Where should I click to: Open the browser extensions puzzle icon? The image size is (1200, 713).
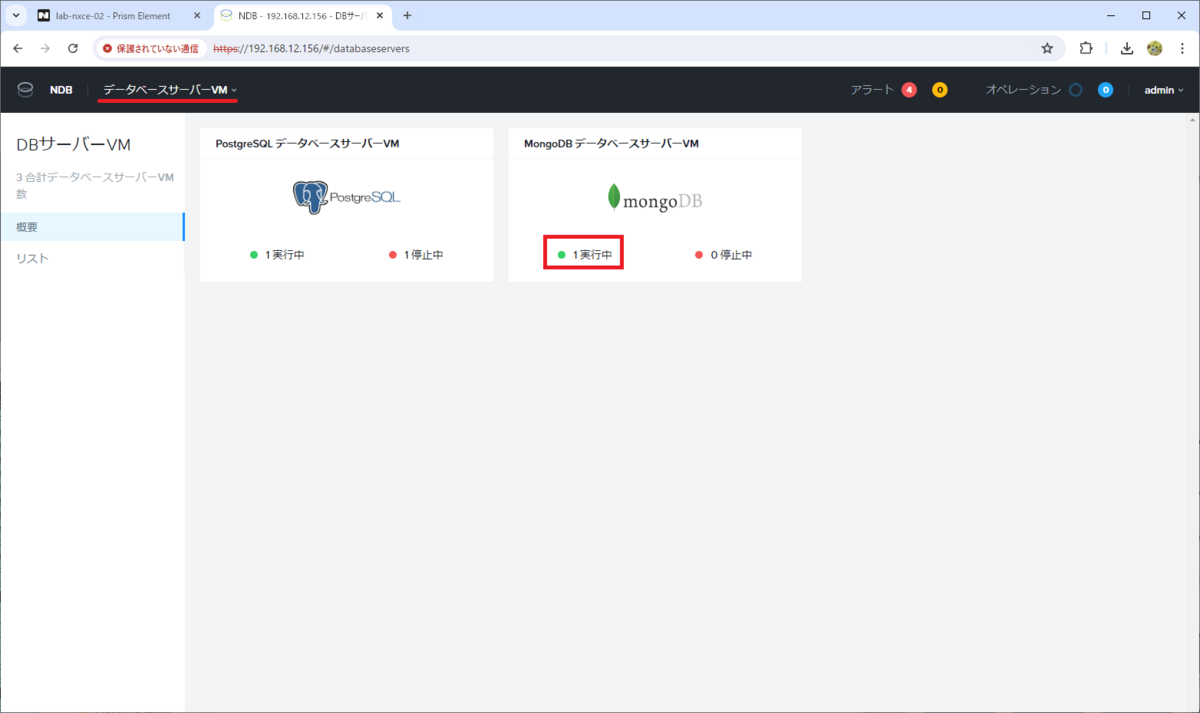tap(1086, 48)
